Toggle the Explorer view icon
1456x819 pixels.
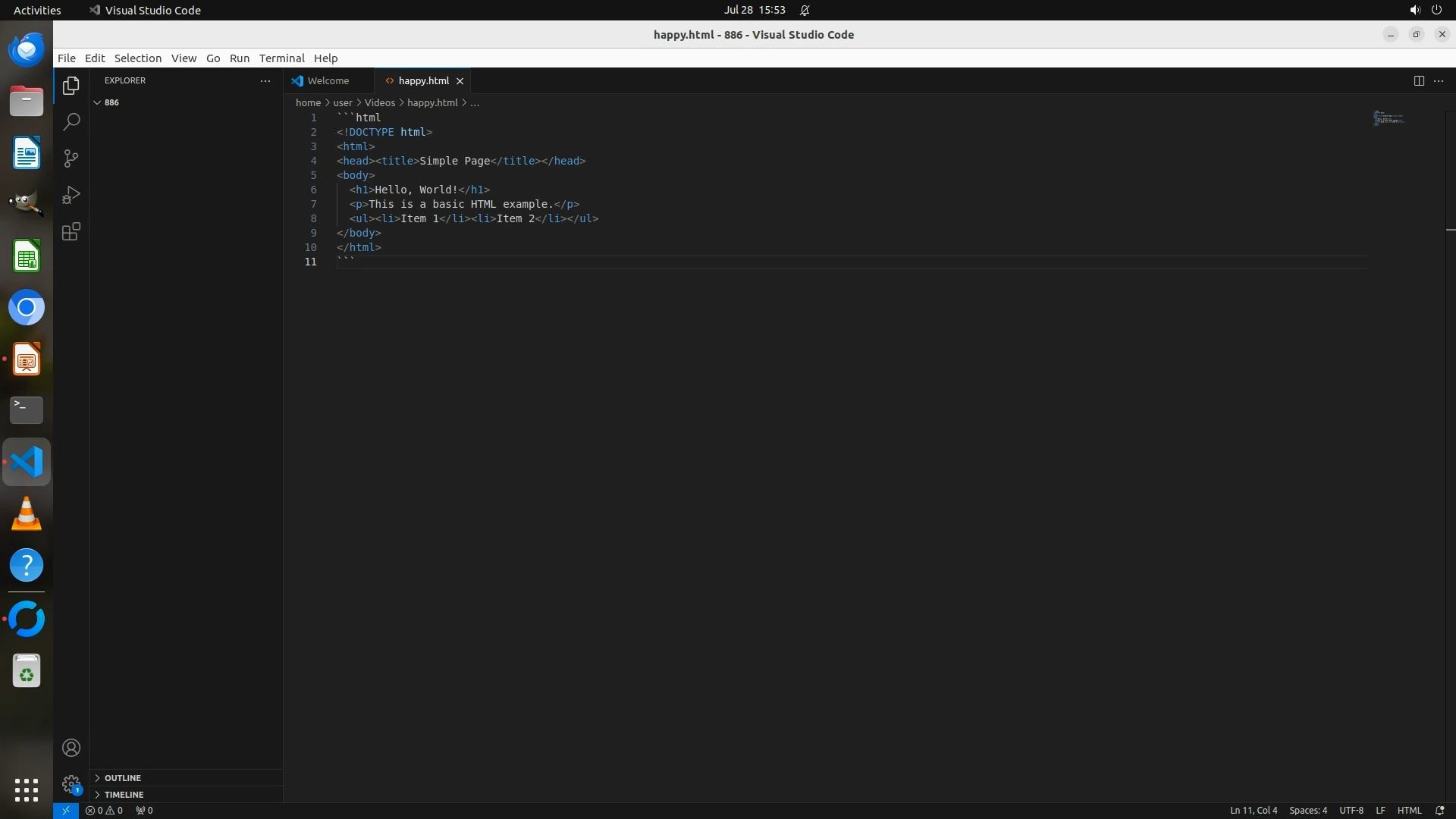(x=71, y=86)
